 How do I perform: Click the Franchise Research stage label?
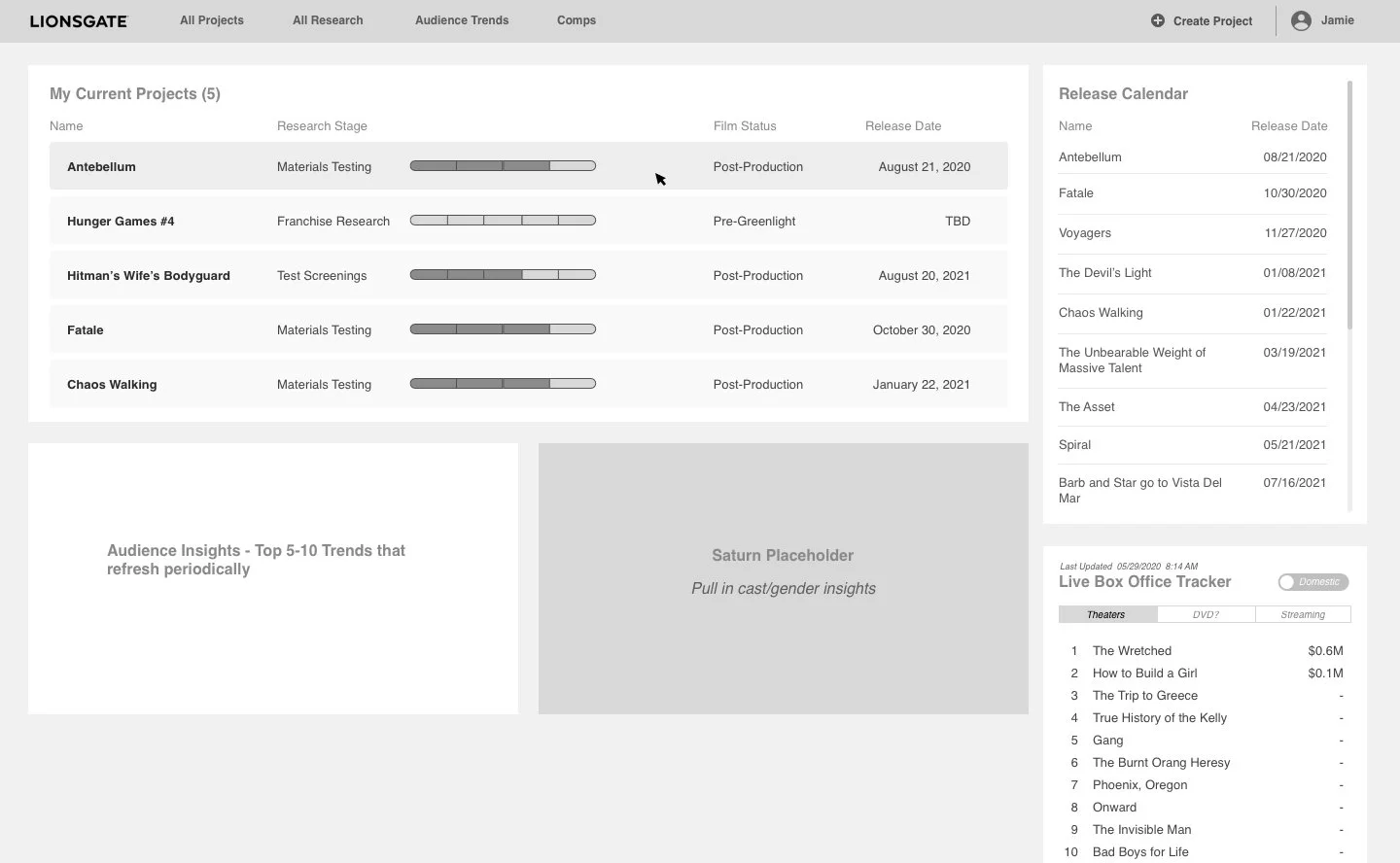coord(332,222)
